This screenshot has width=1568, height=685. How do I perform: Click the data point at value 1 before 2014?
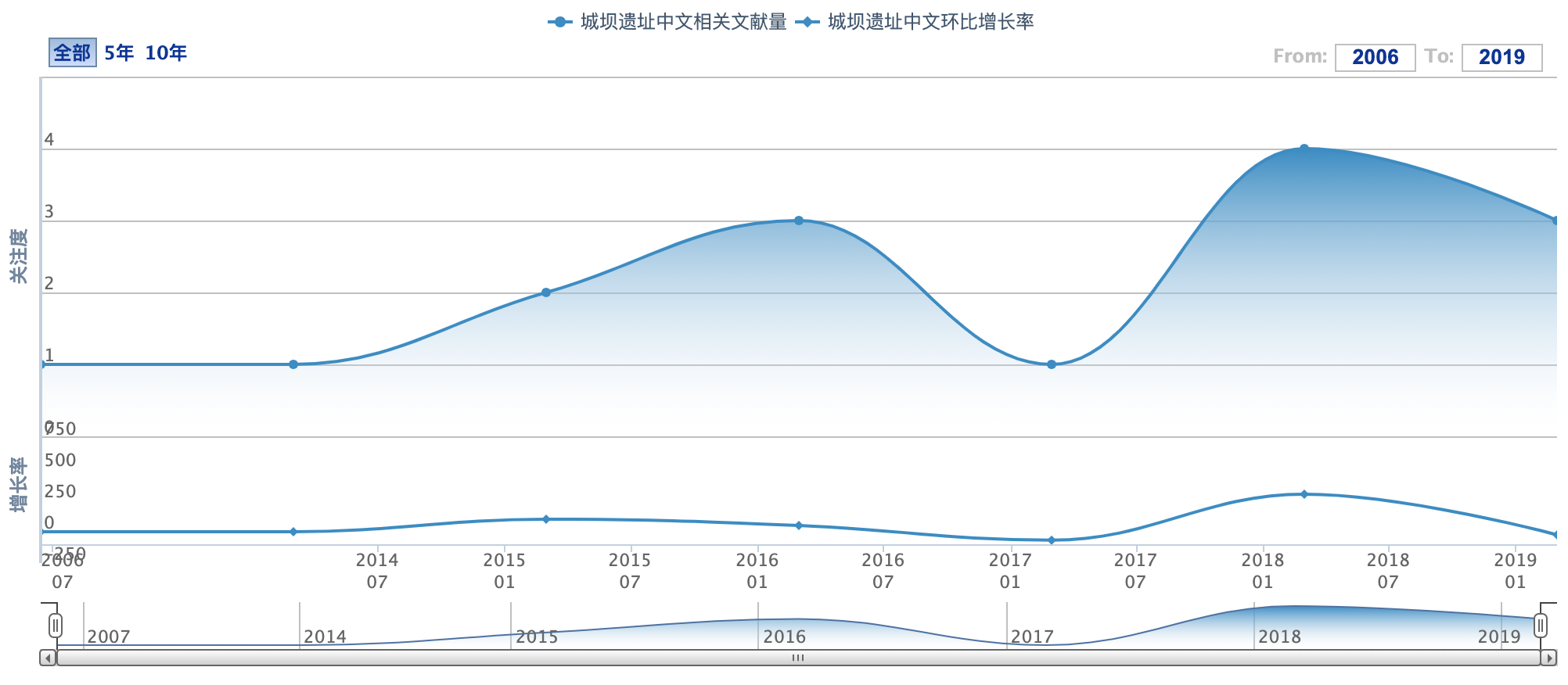coord(293,364)
